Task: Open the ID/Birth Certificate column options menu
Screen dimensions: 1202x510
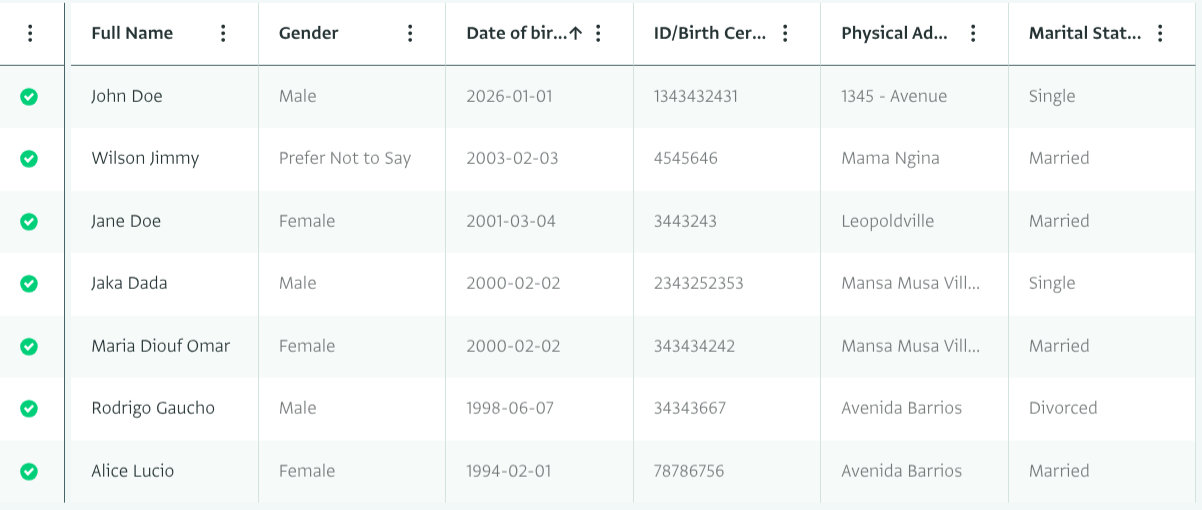Action: point(785,33)
